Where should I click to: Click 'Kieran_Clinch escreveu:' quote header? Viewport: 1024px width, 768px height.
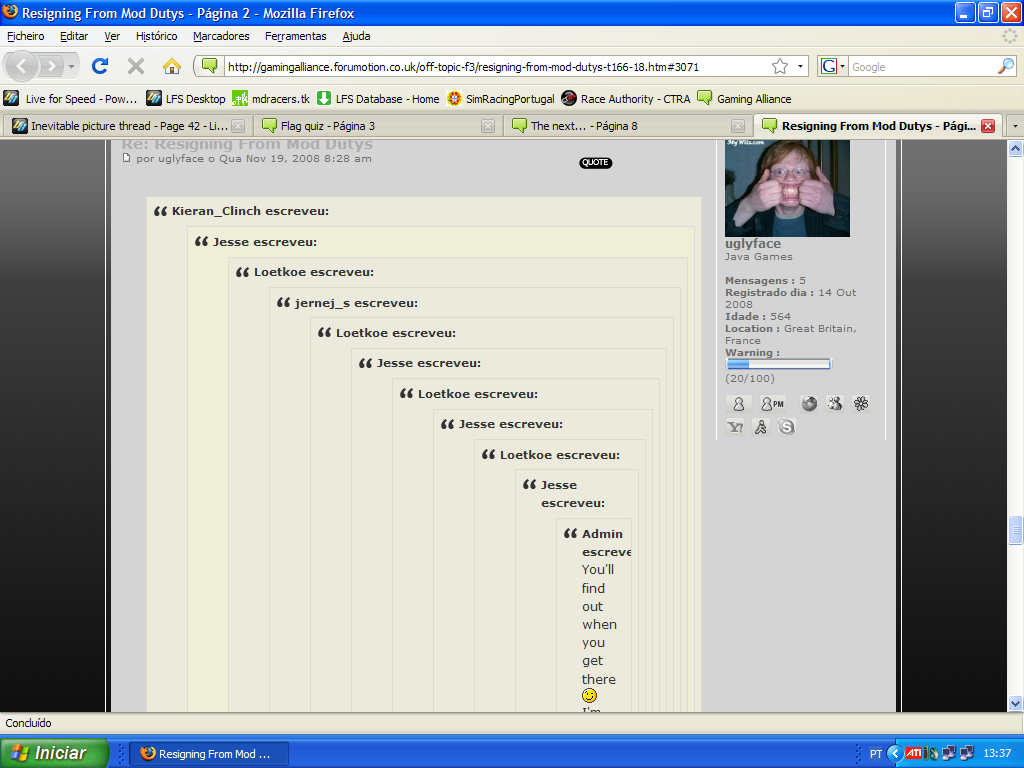[x=250, y=211]
